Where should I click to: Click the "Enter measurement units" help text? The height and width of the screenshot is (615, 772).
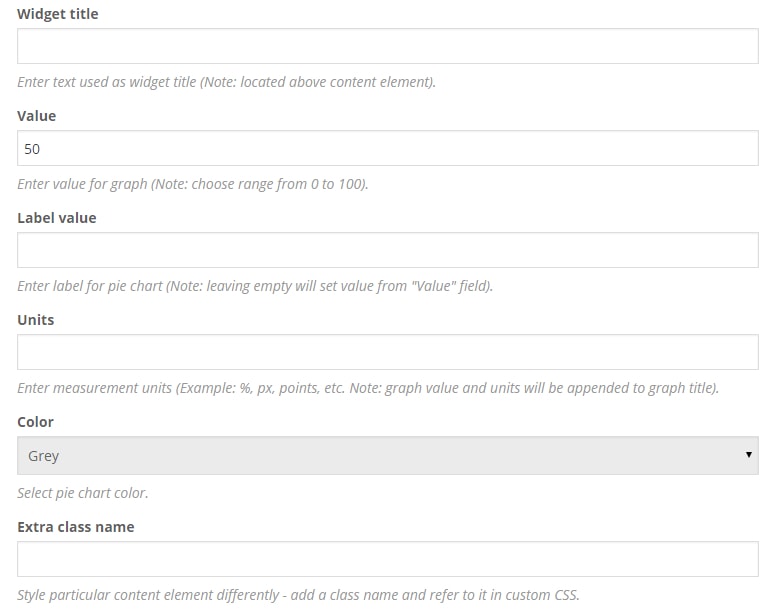point(368,388)
